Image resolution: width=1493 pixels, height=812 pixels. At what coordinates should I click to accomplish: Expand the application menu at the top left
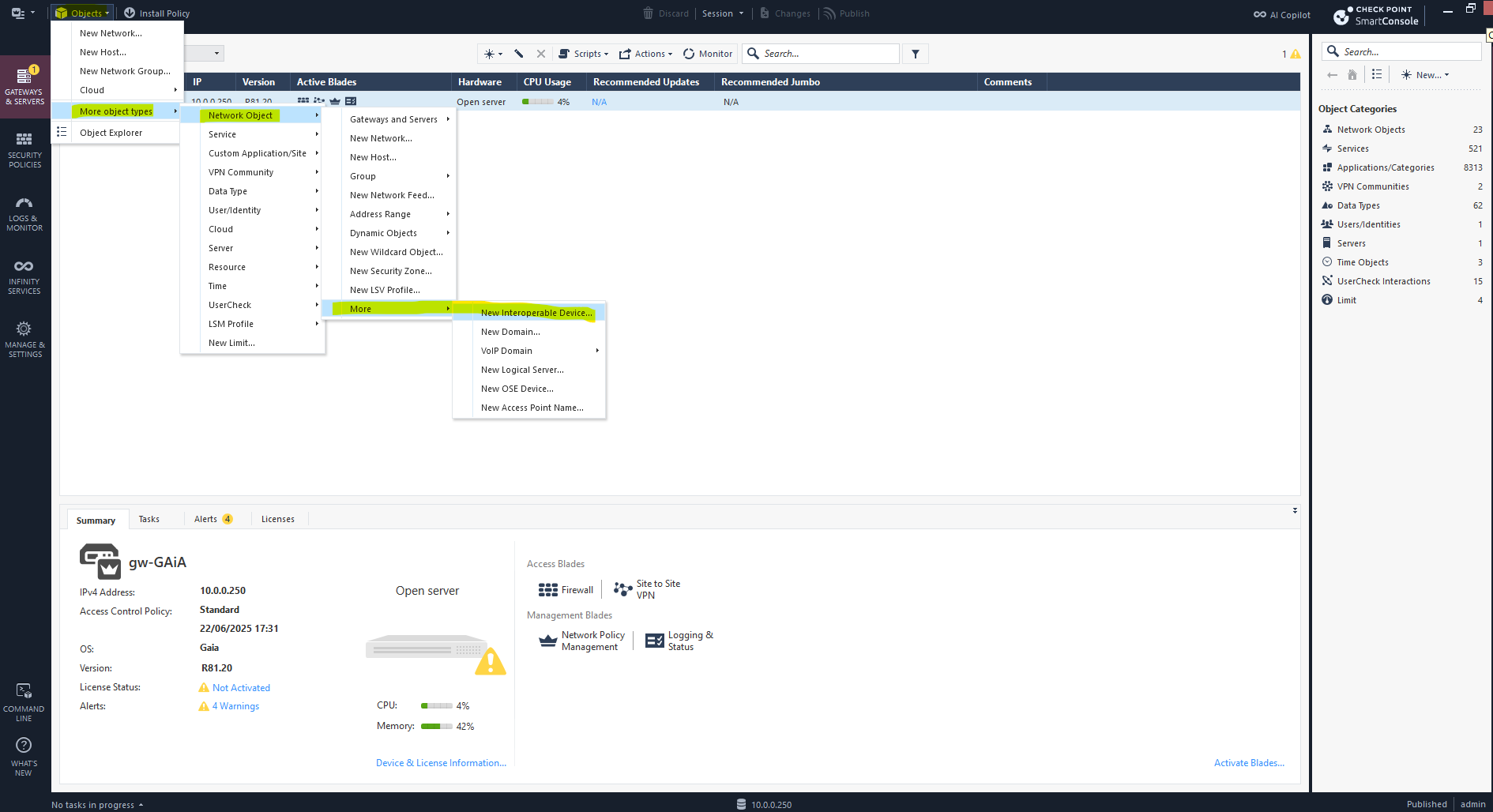[x=24, y=13]
